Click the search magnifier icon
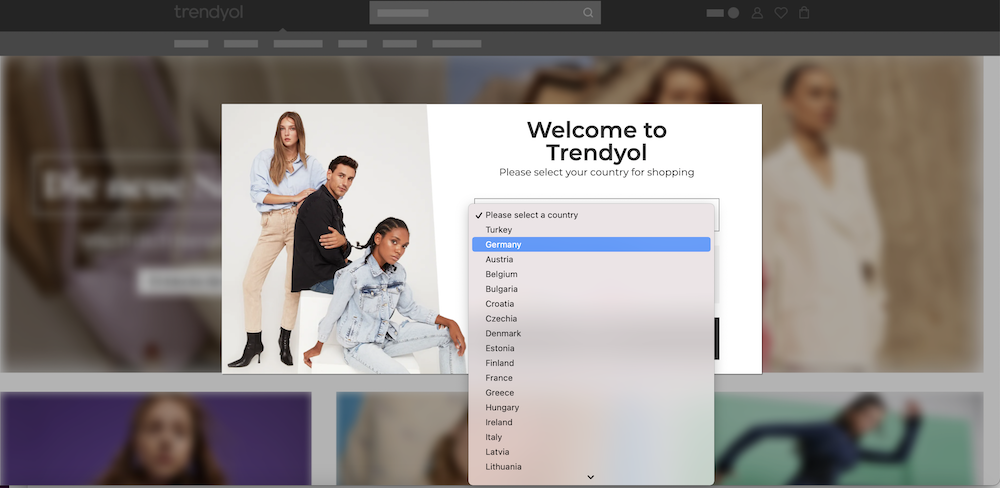1000x488 pixels. [588, 13]
